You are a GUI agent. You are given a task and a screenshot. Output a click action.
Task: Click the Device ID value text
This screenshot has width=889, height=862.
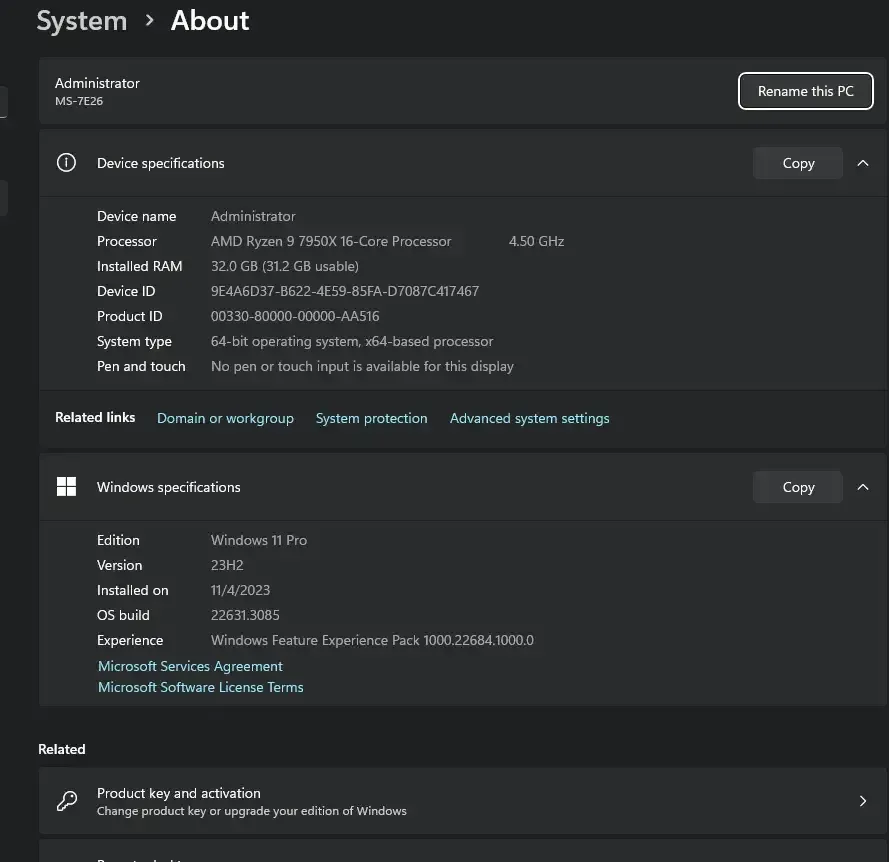tap(344, 291)
